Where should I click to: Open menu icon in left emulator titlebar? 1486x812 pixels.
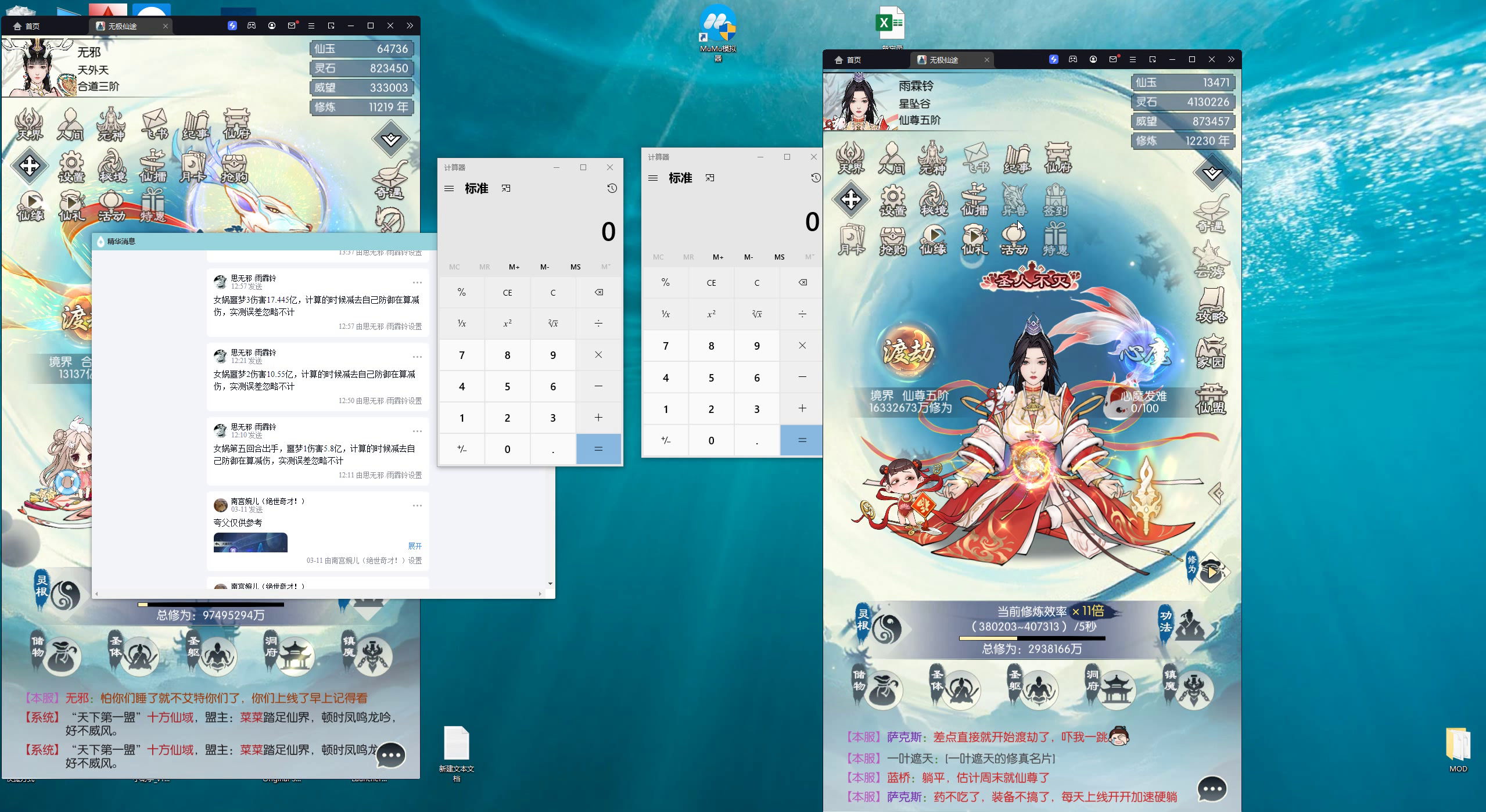311,26
